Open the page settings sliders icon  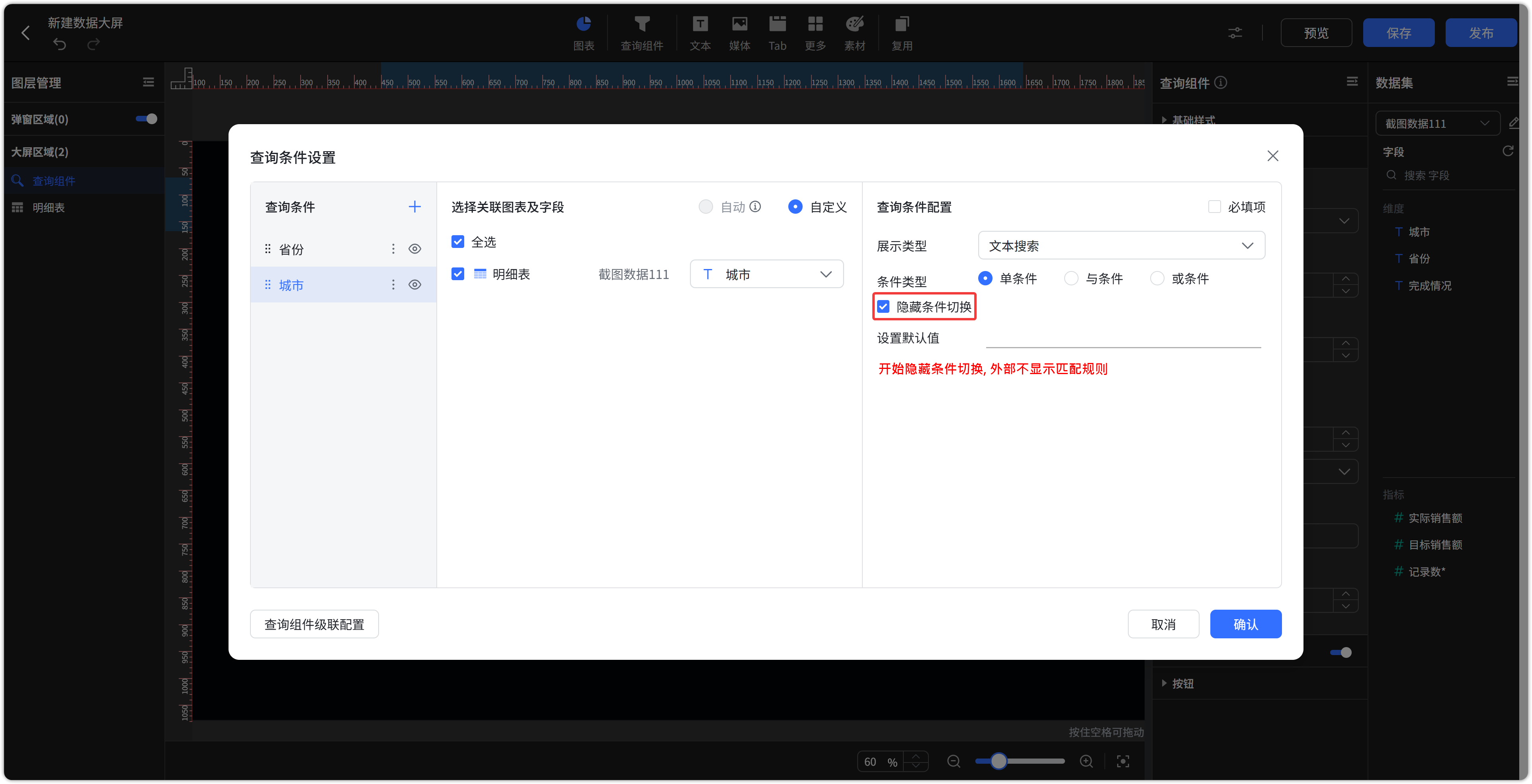coord(1235,33)
